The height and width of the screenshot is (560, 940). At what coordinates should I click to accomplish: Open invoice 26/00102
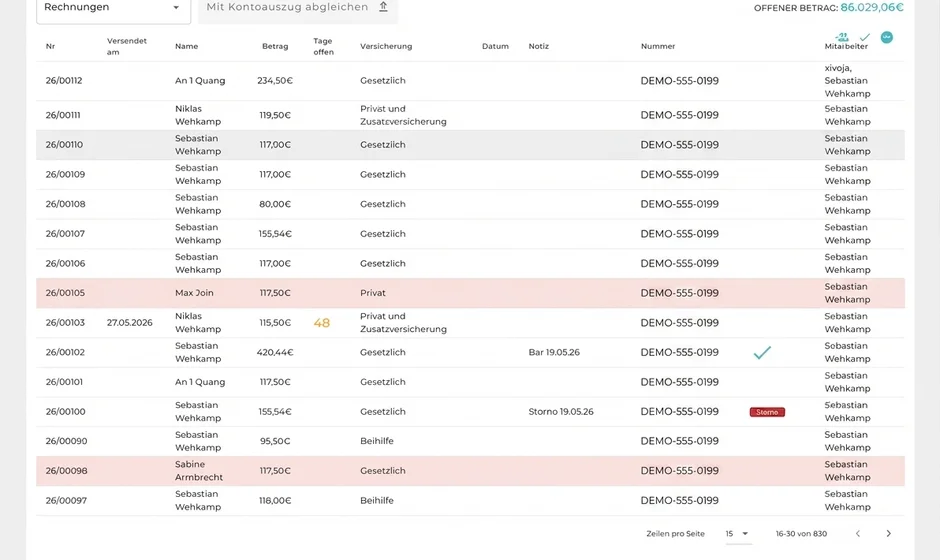click(x=470, y=353)
